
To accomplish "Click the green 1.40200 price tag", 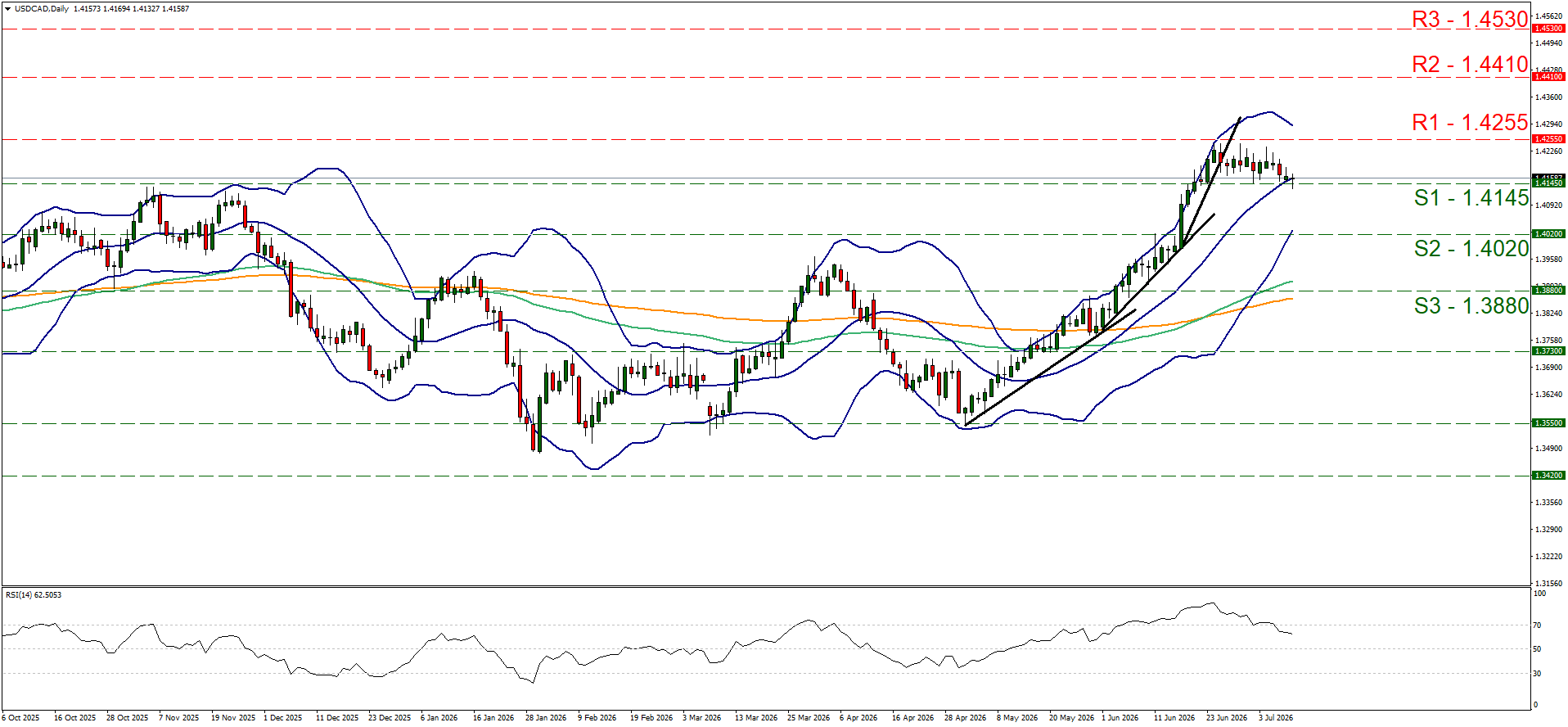I will [1548, 234].
